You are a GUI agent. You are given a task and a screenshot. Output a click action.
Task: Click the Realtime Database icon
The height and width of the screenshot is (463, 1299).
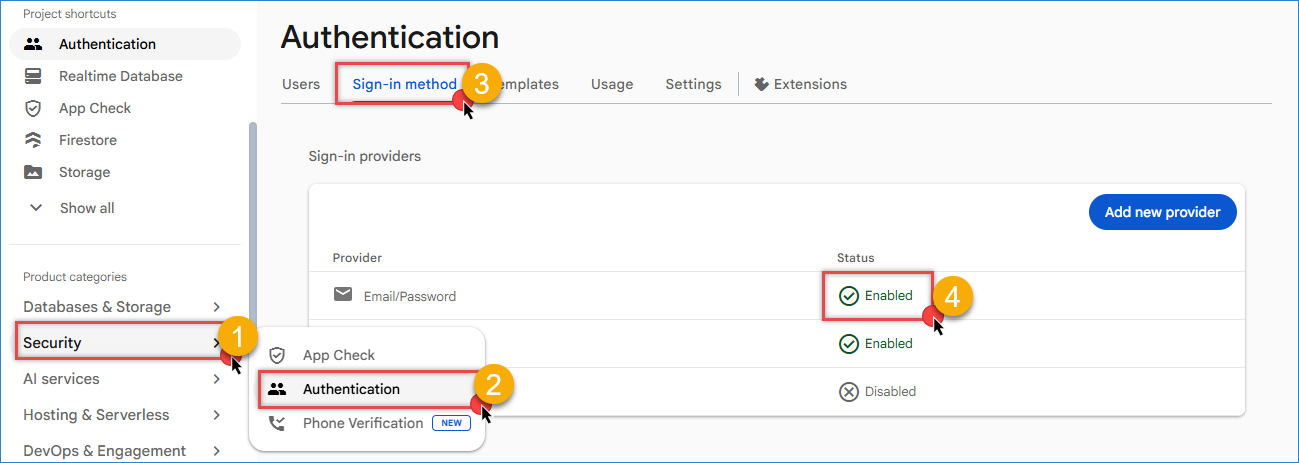tap(34, 76)
